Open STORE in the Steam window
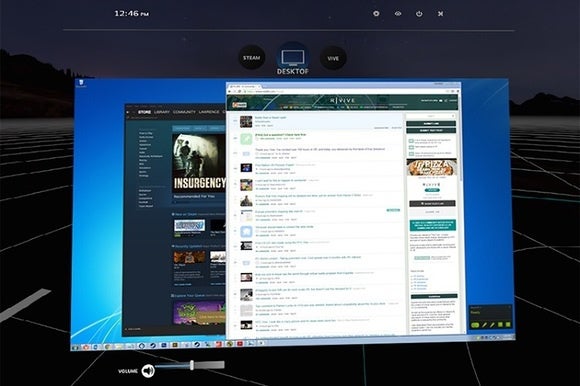This screenshot has height=386, width=580. point(144,112)
